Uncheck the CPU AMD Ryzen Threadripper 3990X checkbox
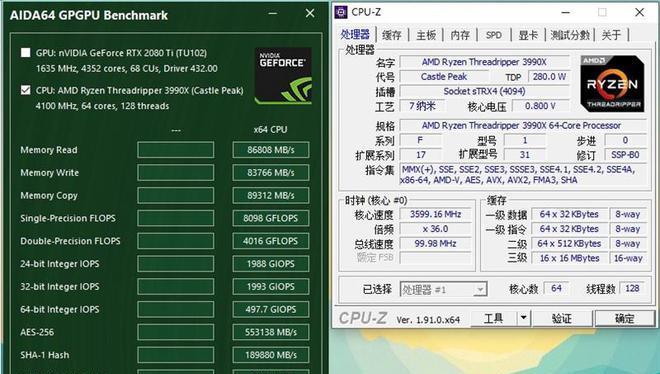This screenshot has height=374, width=660. coord(26,90)
